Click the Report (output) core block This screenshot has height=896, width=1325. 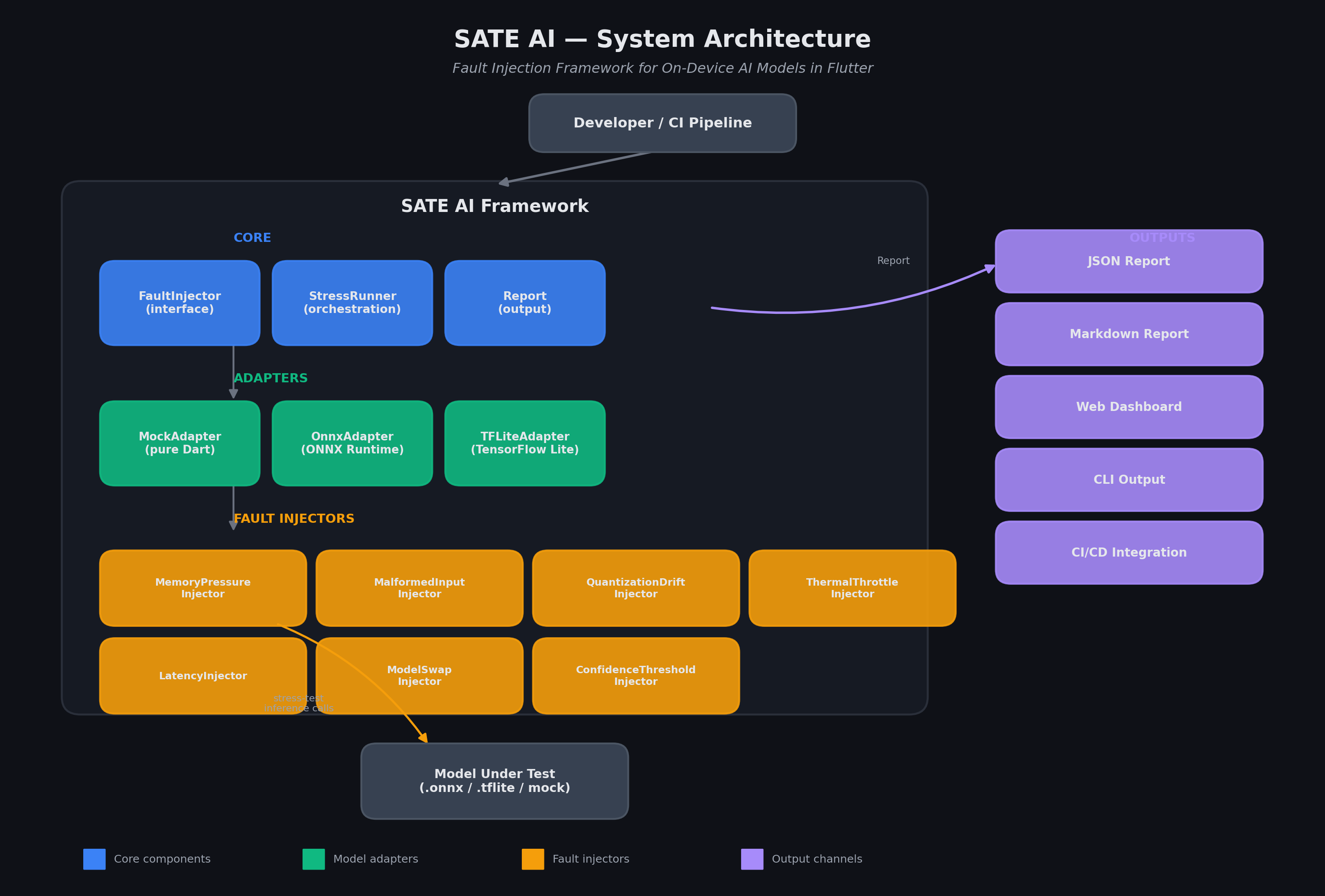(525, 303)
